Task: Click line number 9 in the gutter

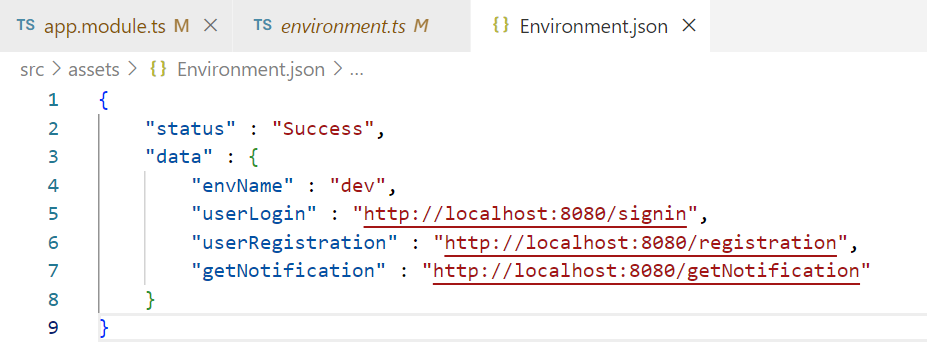Action: [x=54, y=328]
